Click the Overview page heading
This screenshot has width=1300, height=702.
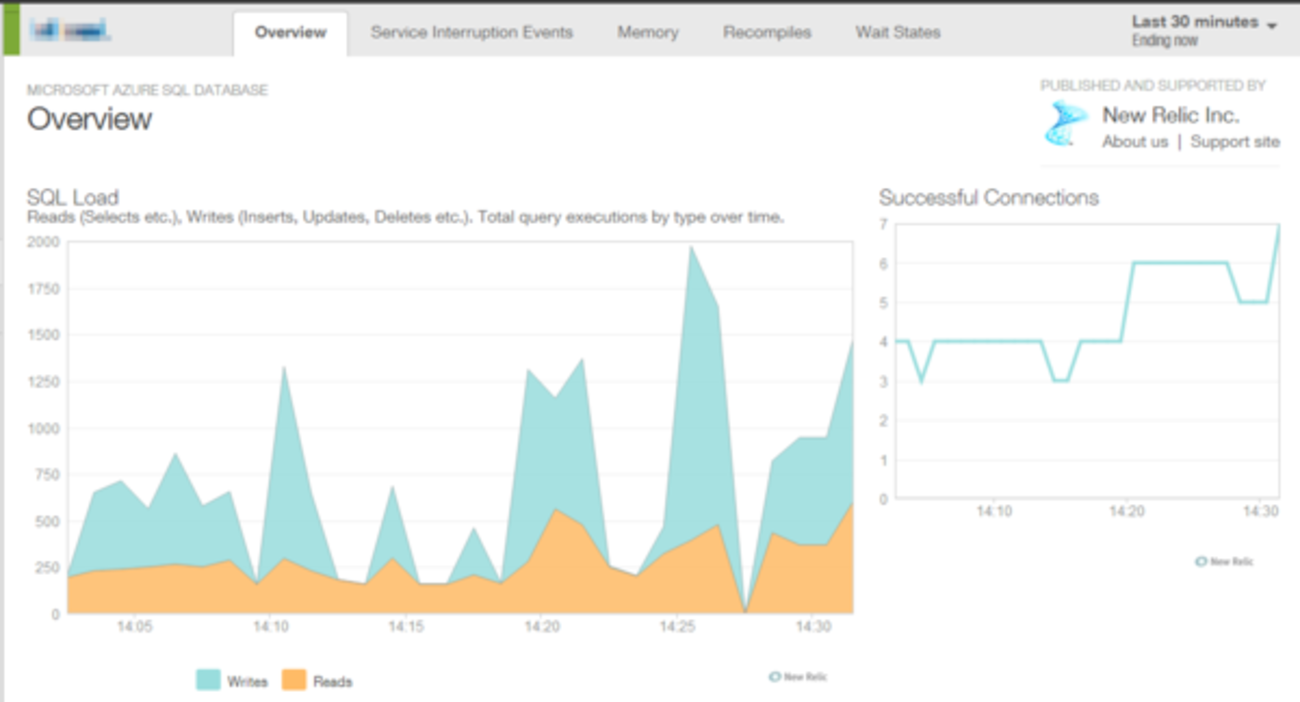[x=90, y=119]
